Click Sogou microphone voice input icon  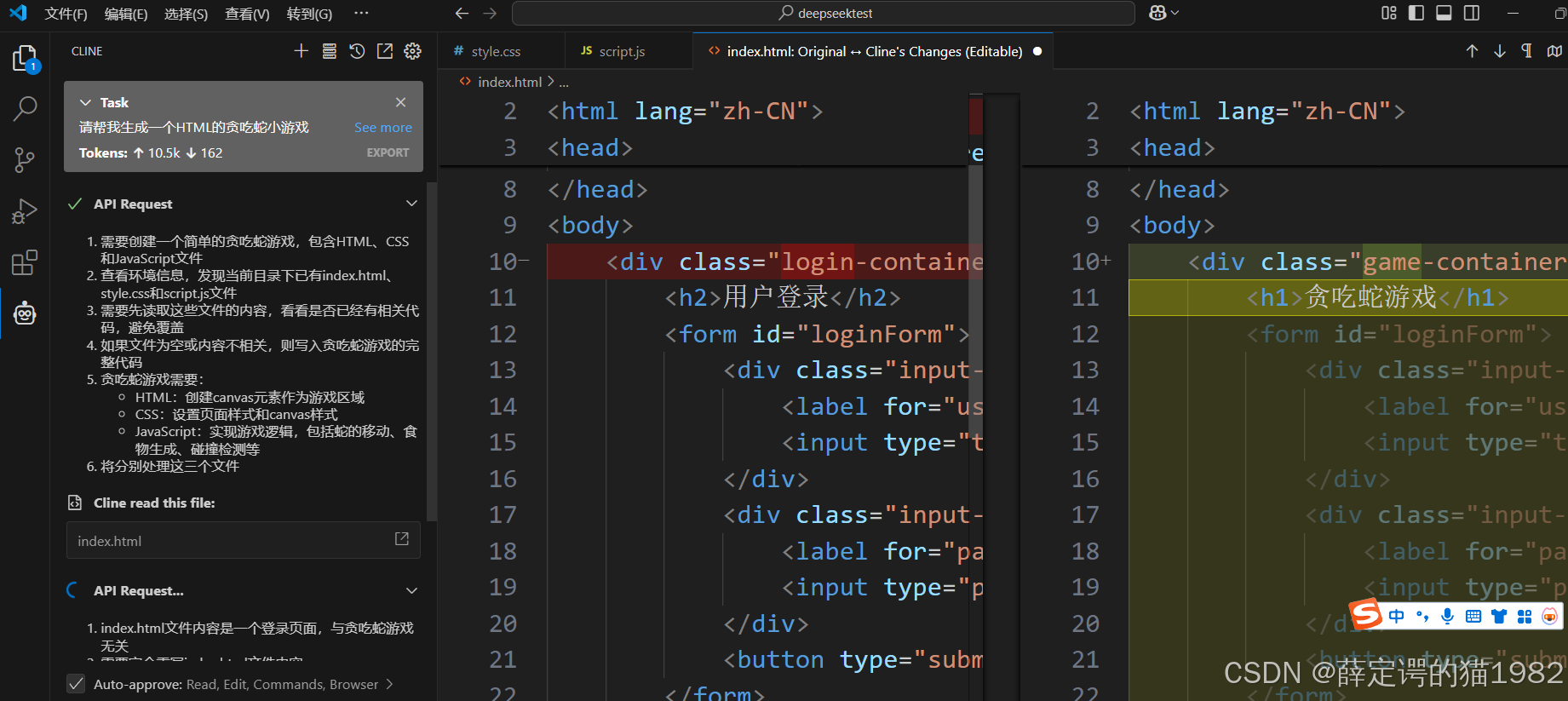[1447, 616]
